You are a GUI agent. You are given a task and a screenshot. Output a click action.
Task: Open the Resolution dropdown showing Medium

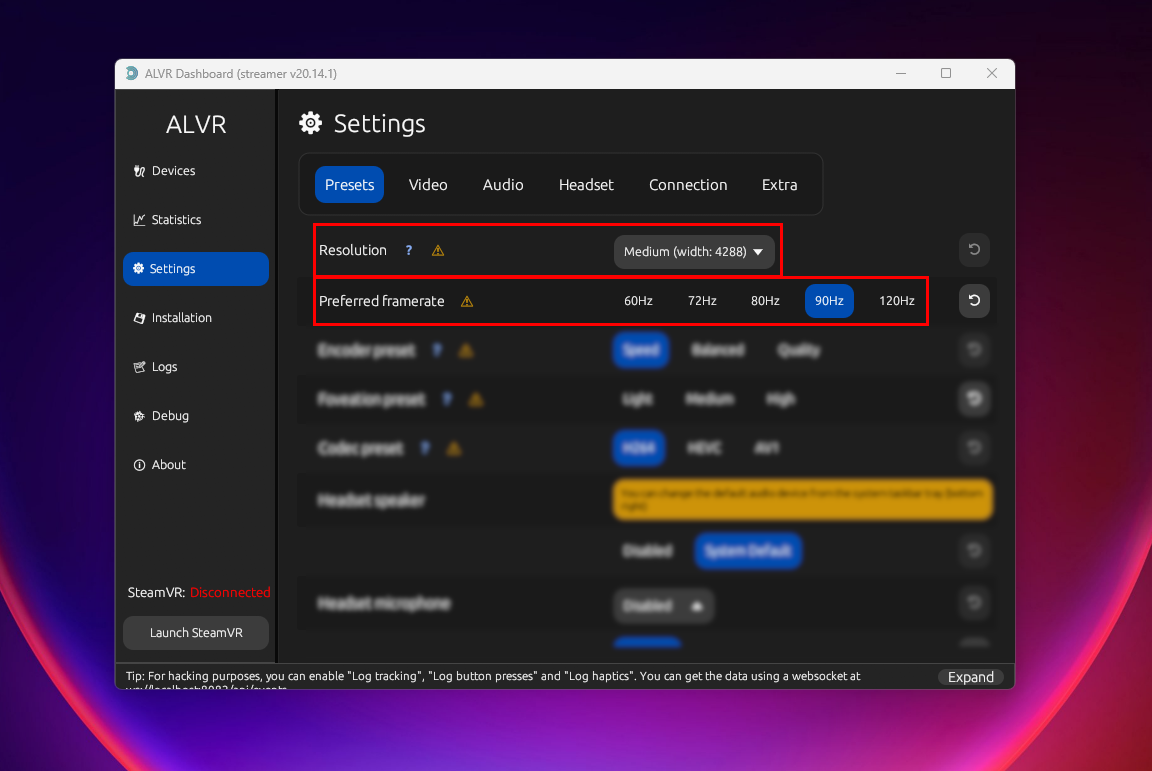(x=694, y=252)
